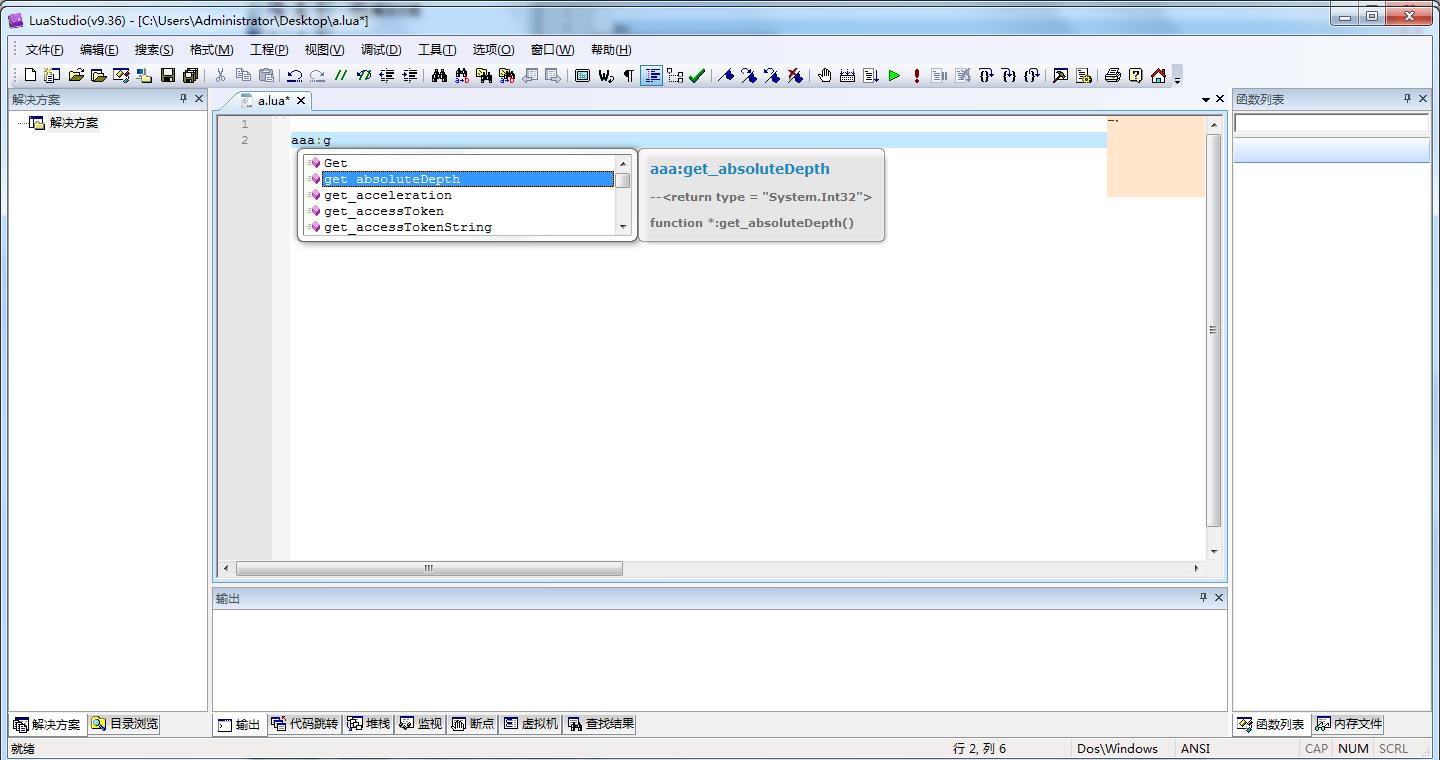Switch to the 断点 tab
Viewport: 1440px width, 760px height.
tap(473, 724)
